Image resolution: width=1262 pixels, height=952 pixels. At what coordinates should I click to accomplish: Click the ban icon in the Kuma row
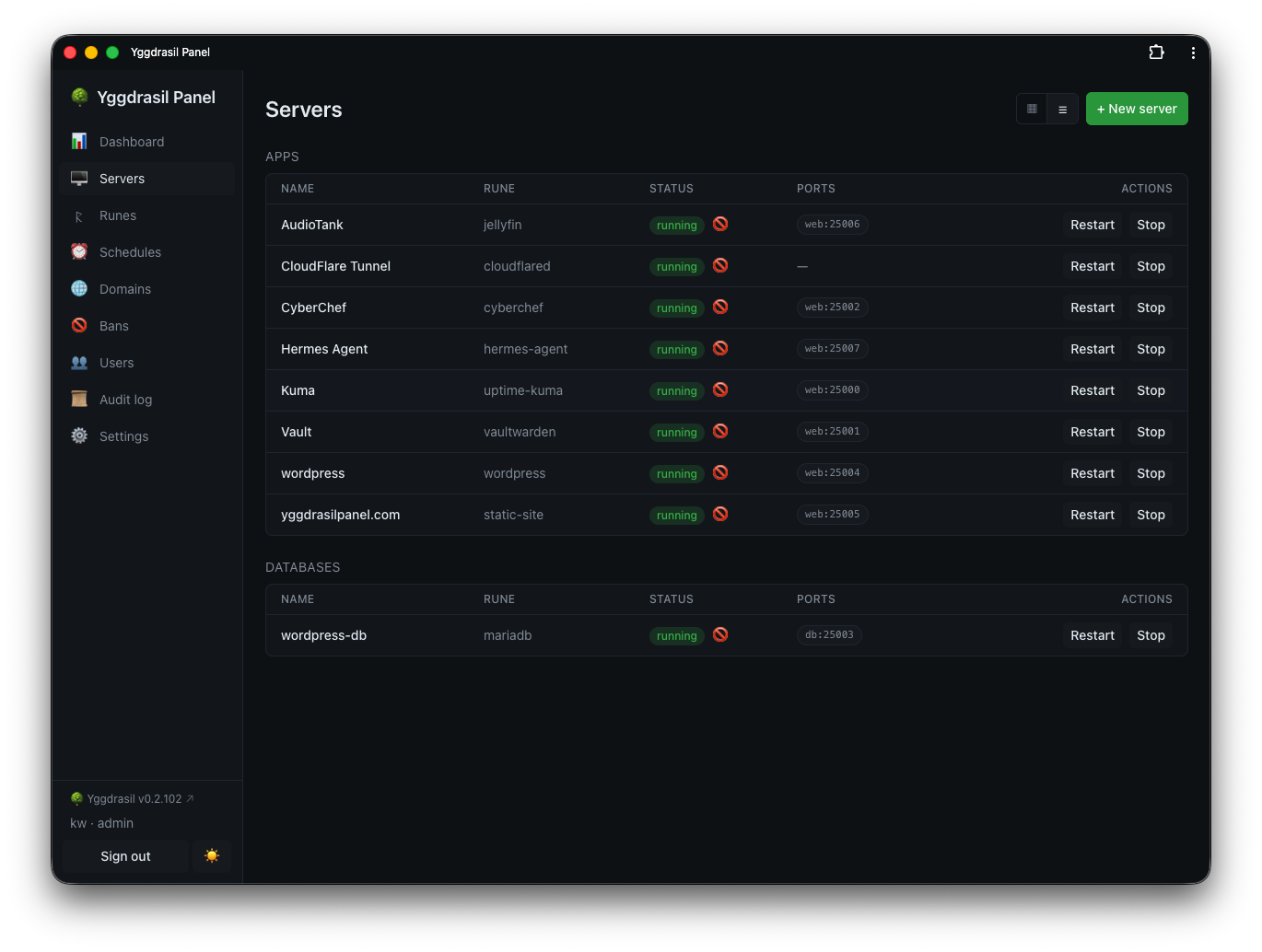coord(720,389)
